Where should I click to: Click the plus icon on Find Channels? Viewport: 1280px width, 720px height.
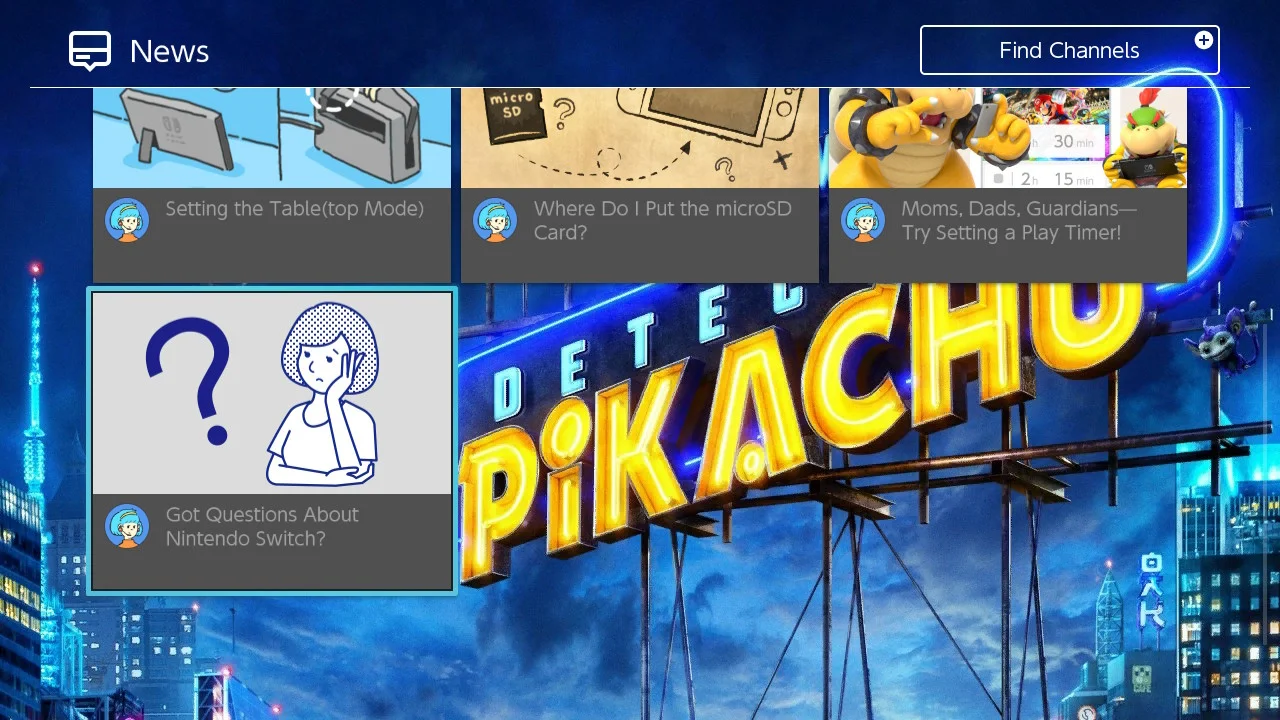click(1204, 40)
